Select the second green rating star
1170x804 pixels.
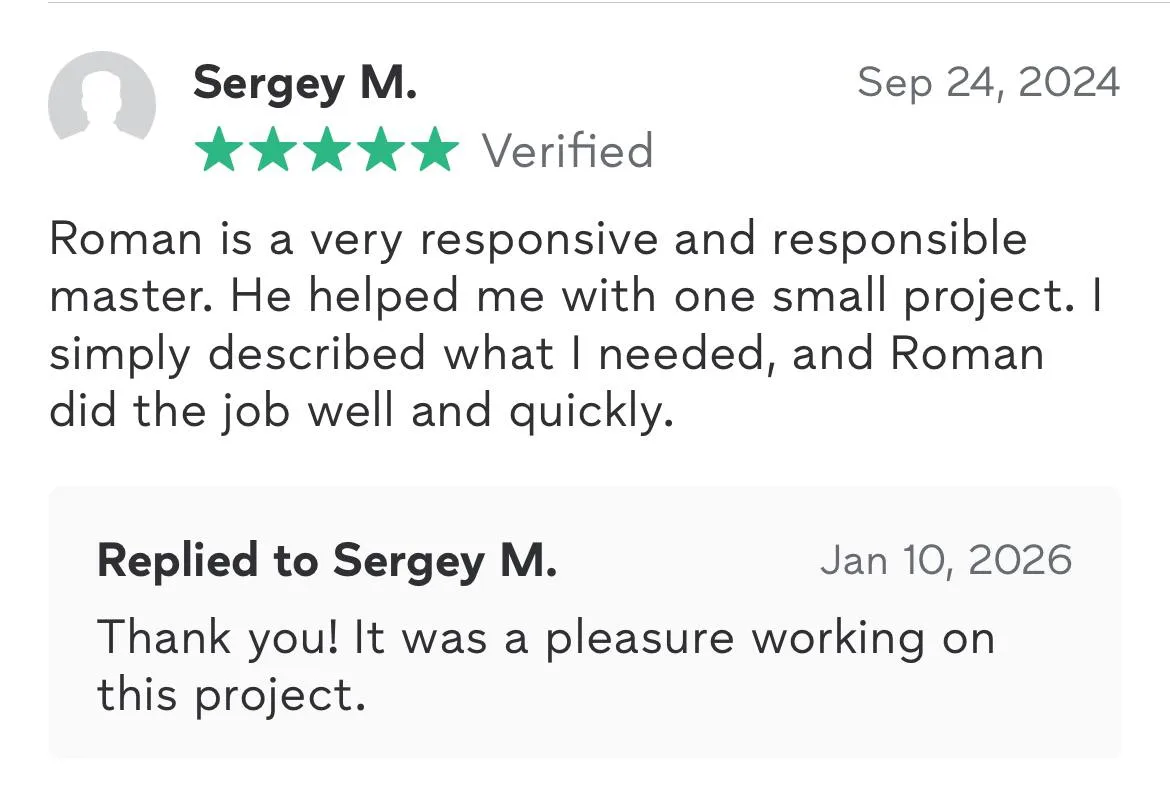point(273,151)
